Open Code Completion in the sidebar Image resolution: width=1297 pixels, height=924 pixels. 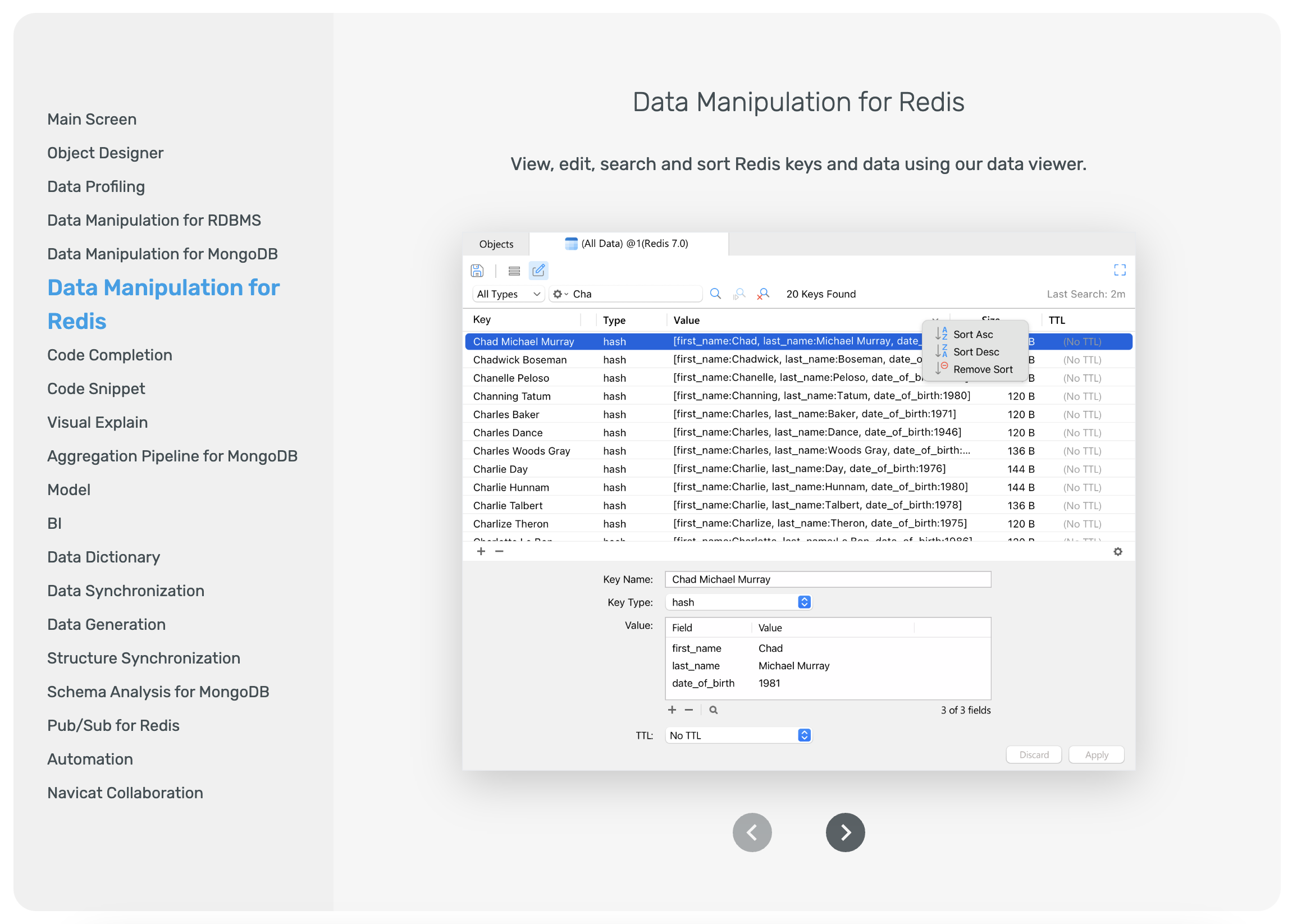click(x=109, y=355)
